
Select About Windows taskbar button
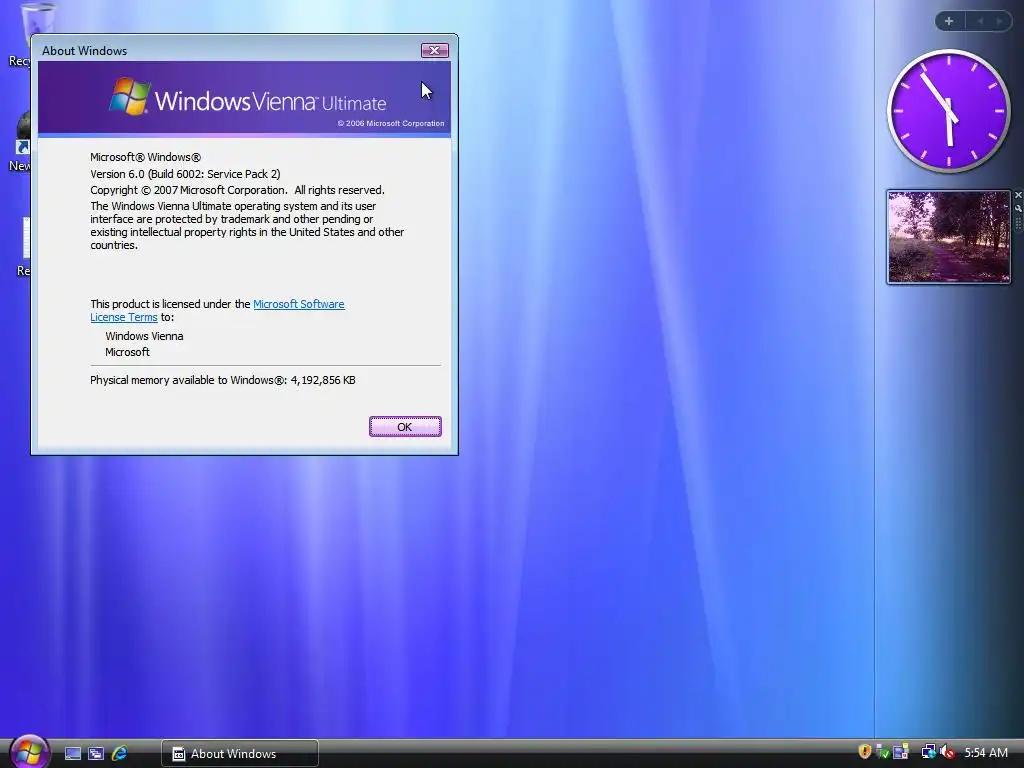[240, 754]
